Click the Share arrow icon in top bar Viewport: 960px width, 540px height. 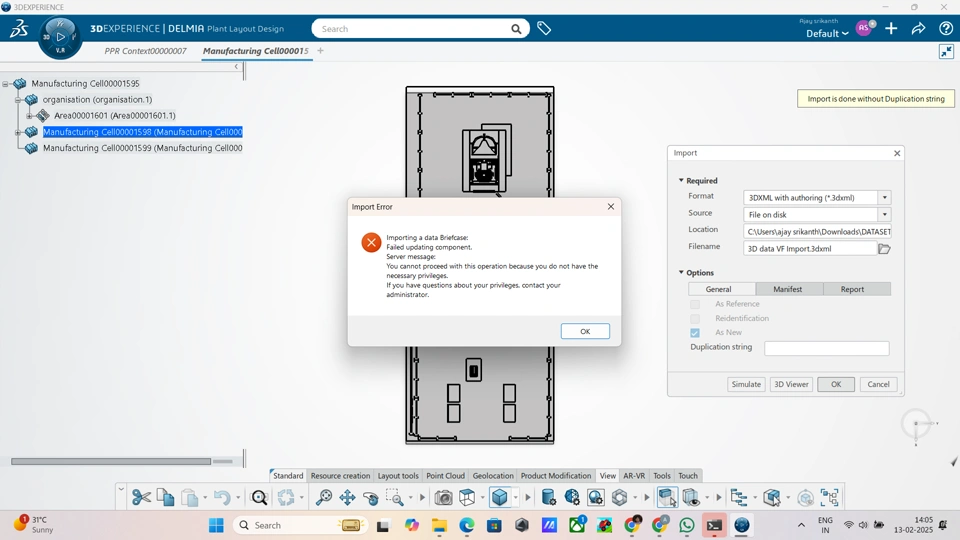coord(918,28)
